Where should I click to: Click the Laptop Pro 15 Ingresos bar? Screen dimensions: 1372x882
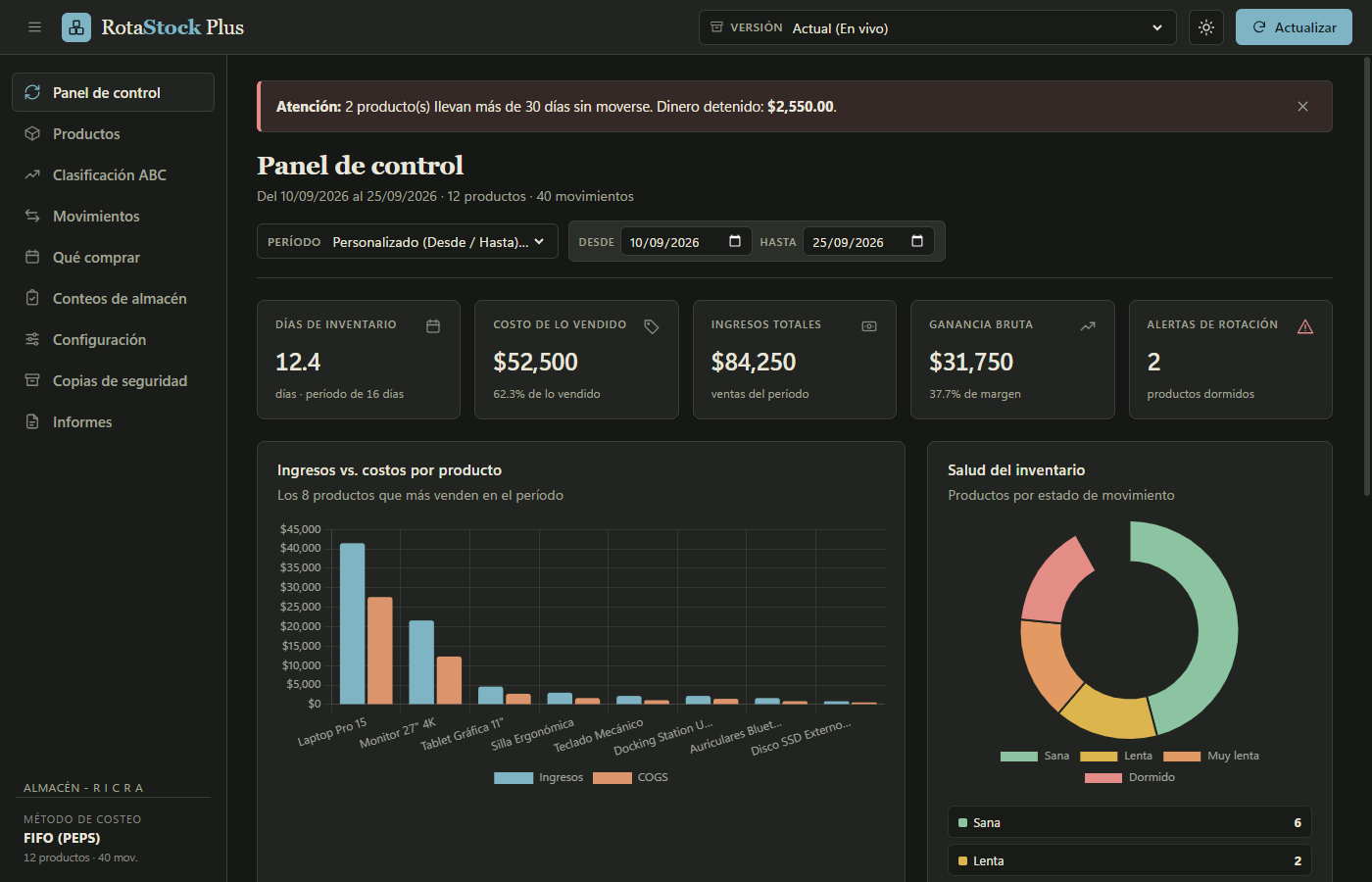[x=352, y=623]
